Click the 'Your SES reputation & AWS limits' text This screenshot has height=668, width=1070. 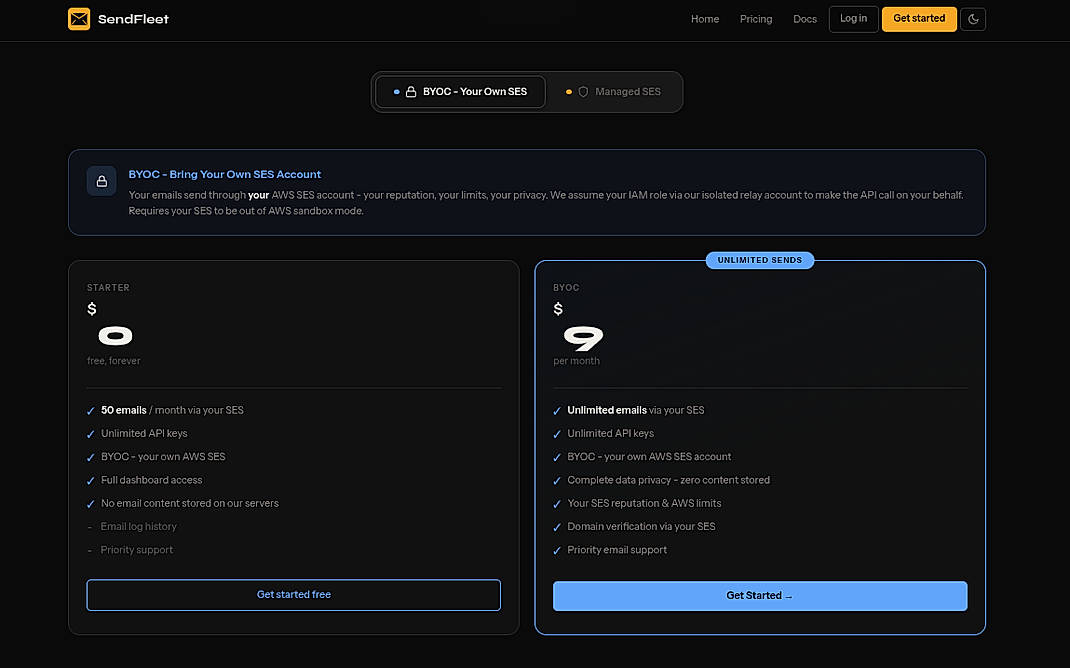[644, 503]
